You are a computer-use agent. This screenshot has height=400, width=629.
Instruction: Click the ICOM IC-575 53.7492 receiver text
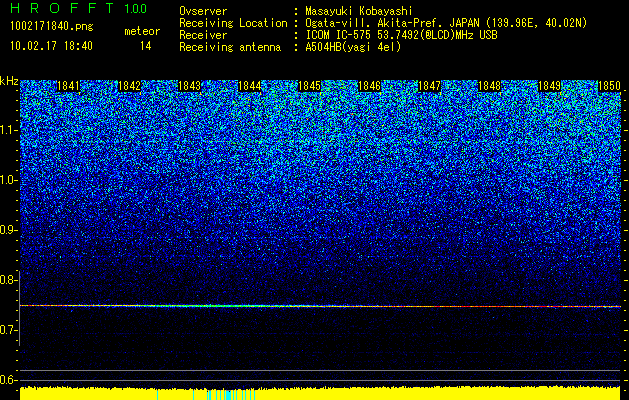[x=401, y=35]
